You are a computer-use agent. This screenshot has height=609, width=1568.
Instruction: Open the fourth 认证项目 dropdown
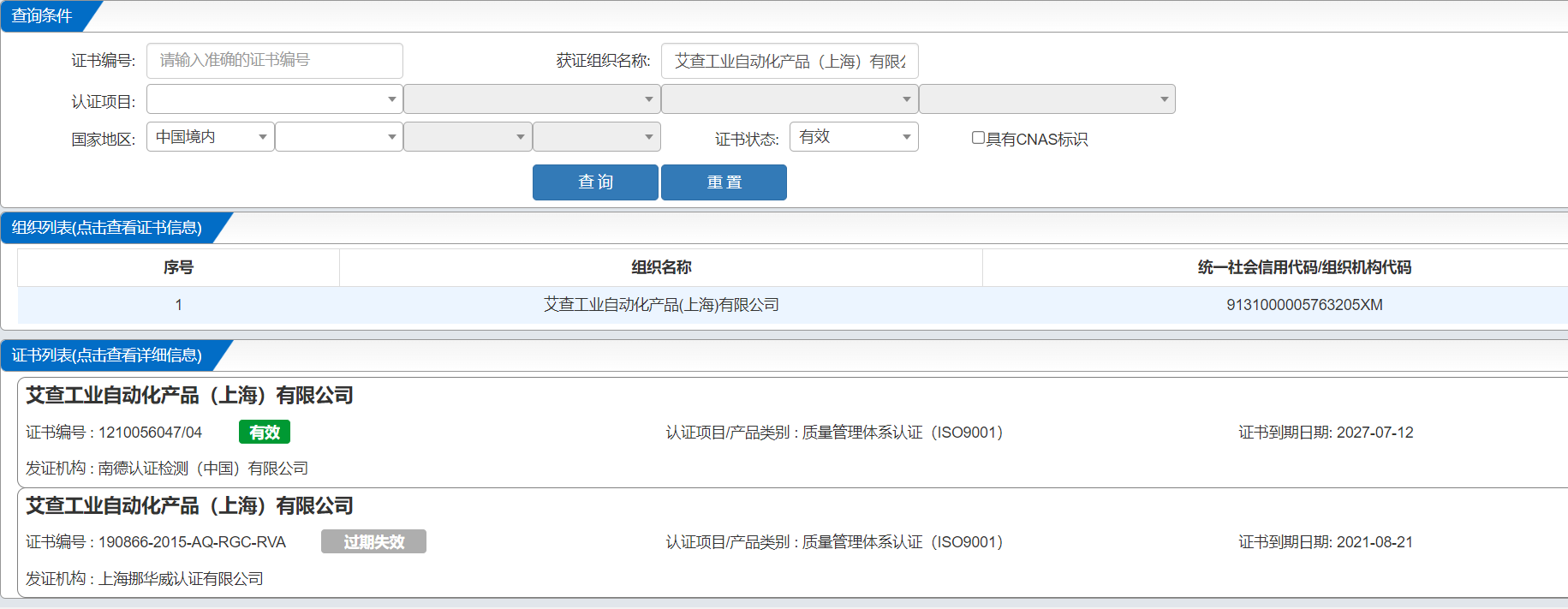click(1047, 99)
